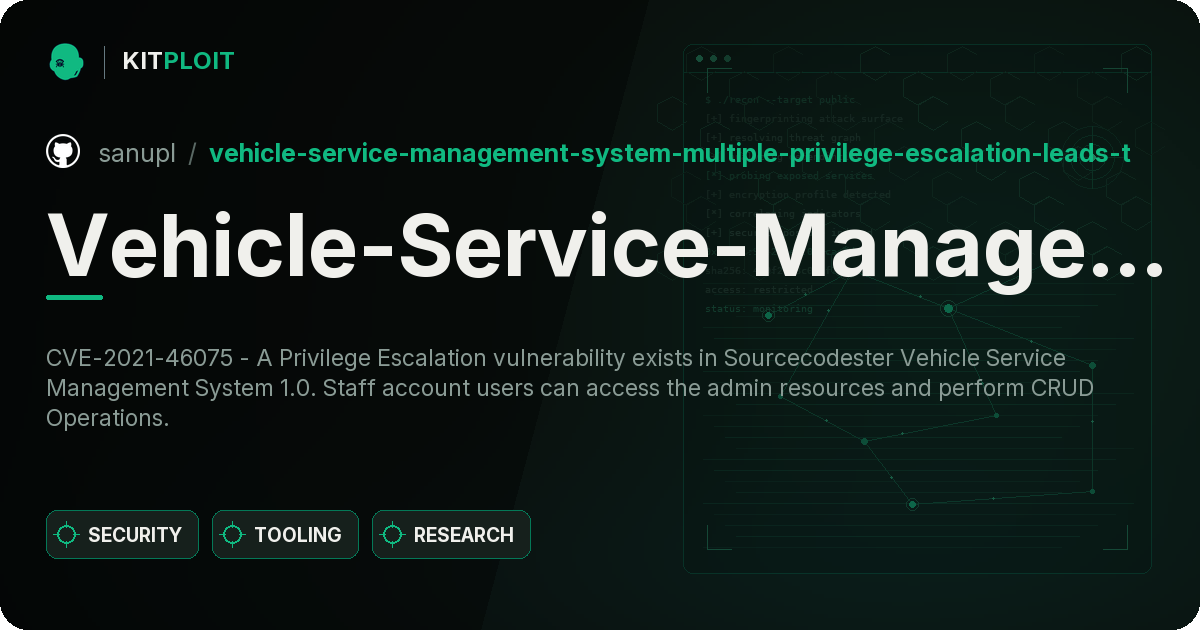Select the CVE-2021-46075 description paragraph
The image size is (1200, 630).
coord(570,388)
